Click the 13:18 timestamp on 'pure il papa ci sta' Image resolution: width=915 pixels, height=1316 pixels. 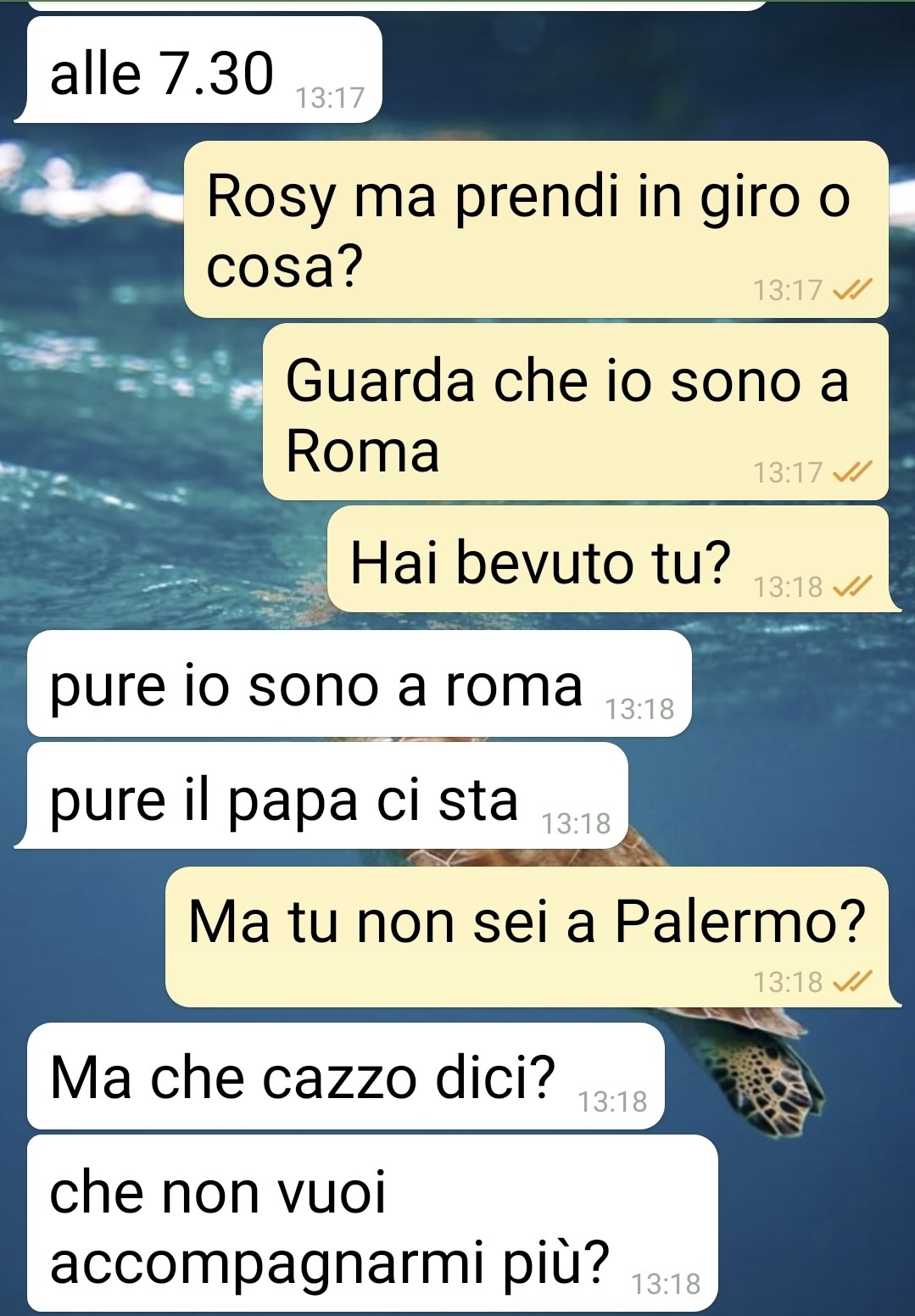click(576, 823)
